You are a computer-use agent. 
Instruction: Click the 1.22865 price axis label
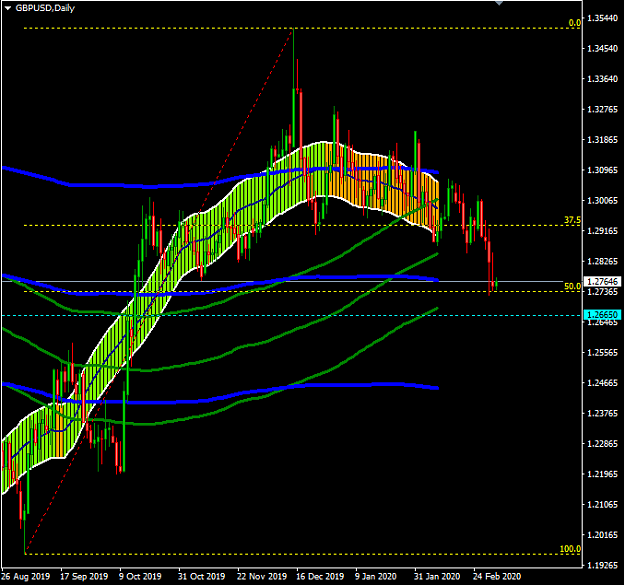point(603,444)
